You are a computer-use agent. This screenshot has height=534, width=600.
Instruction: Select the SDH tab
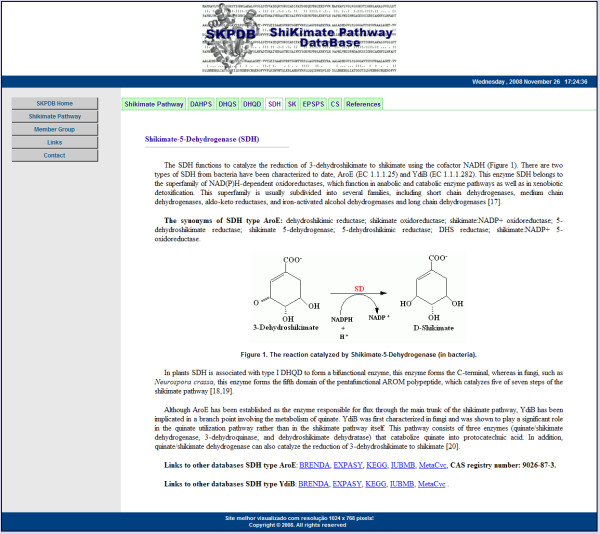coord(274,104)
